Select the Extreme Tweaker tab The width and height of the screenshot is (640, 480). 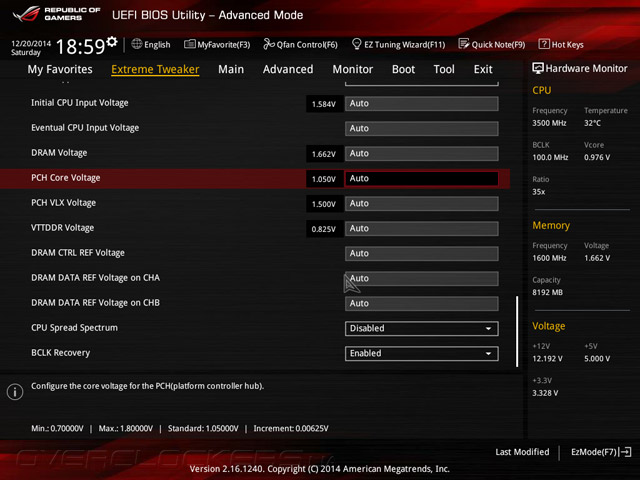155,69
